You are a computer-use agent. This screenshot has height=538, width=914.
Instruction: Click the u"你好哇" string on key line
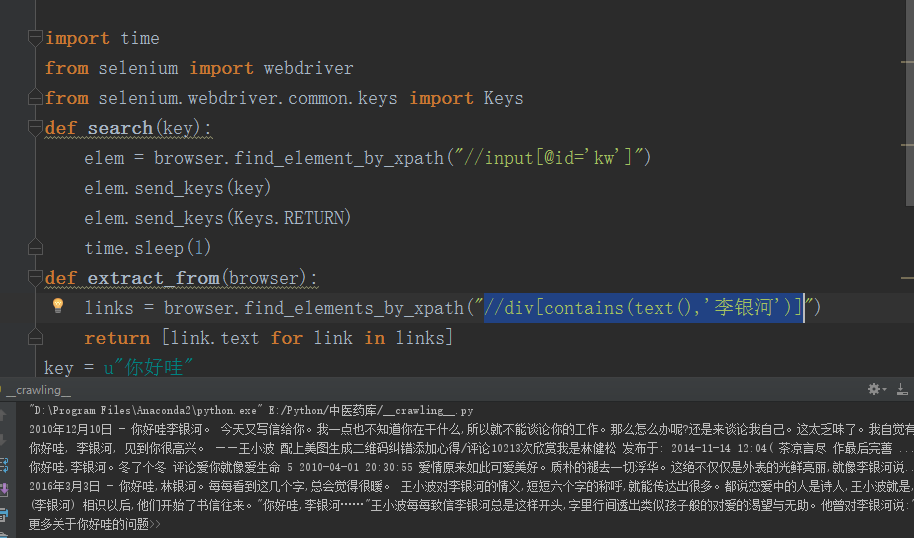tap(148, 367)
